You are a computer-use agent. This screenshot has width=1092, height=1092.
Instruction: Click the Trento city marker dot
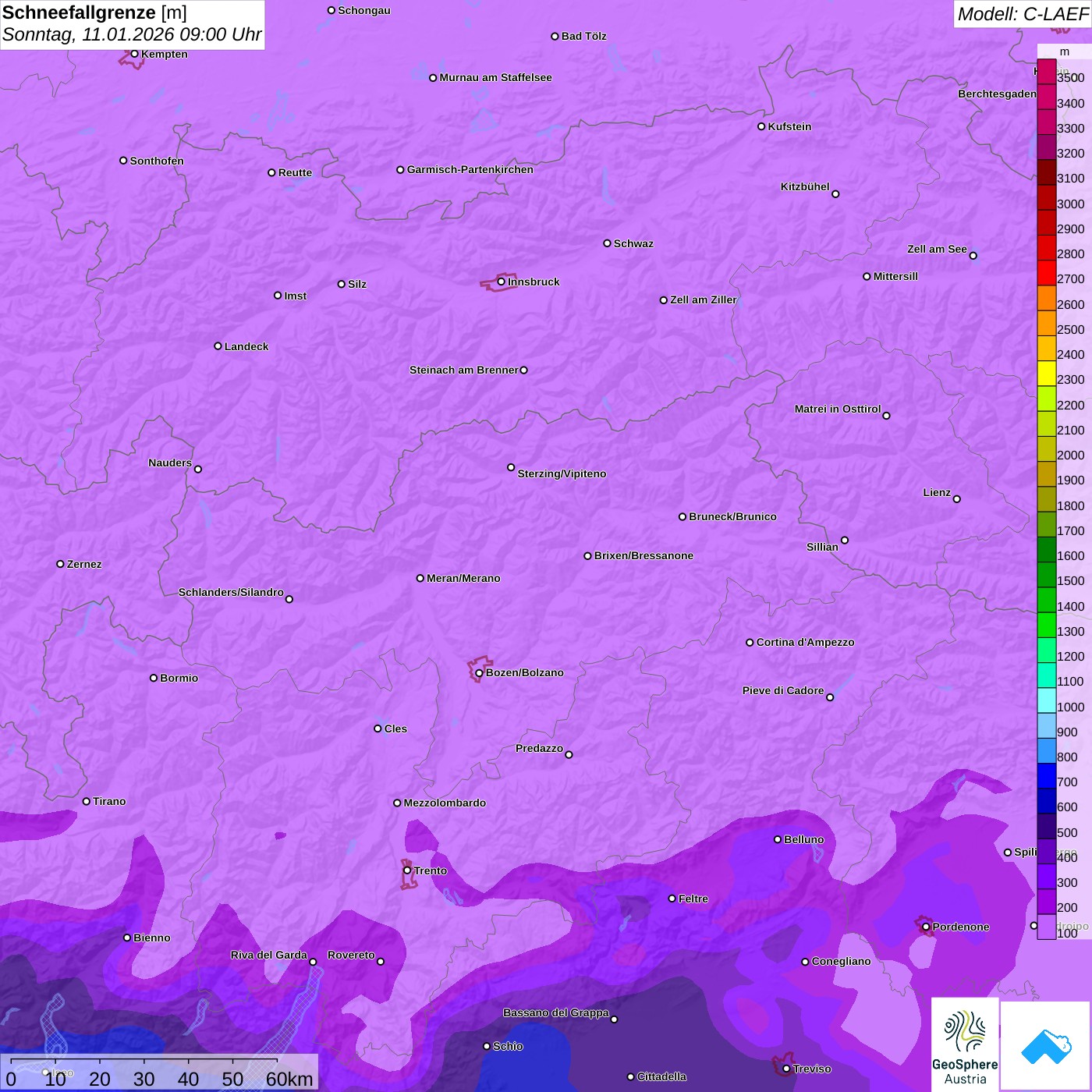[407, 870]
